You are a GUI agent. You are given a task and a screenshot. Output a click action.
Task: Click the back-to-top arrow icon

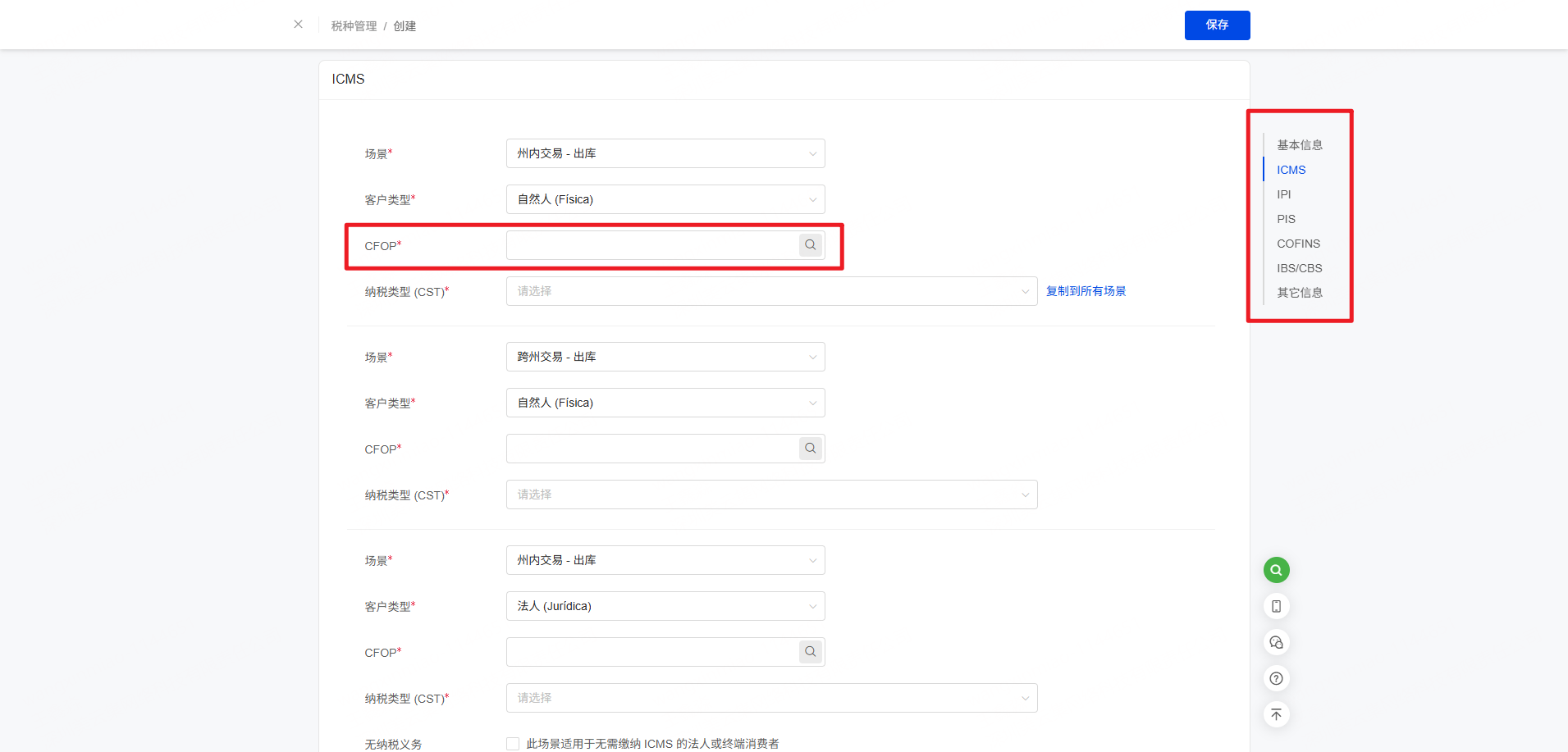point(1276,714)
